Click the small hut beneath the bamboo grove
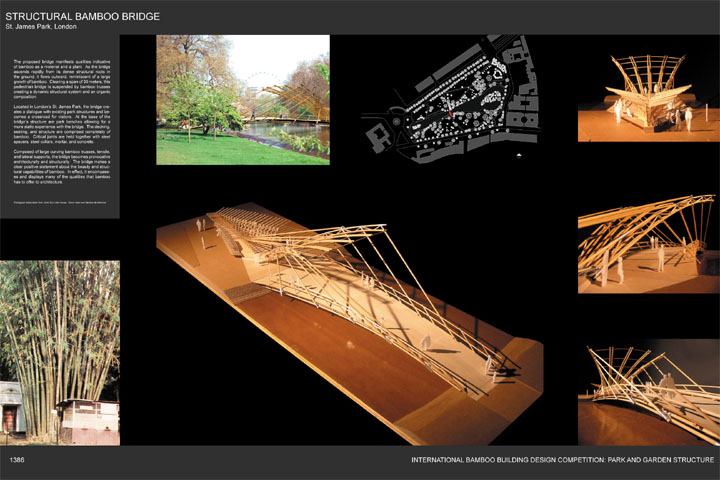Image resolution: width=720 pixels, height=480 pixels. 88,421
